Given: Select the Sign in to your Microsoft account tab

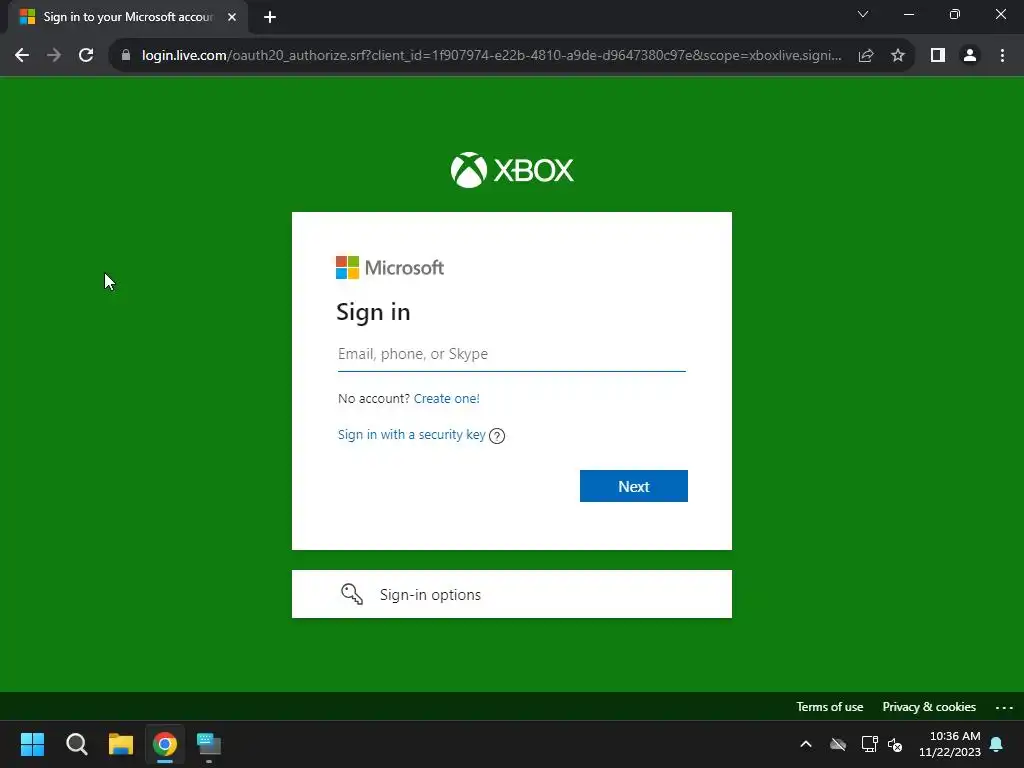Looking at the screenshot, I should click(x=128, y=17).
